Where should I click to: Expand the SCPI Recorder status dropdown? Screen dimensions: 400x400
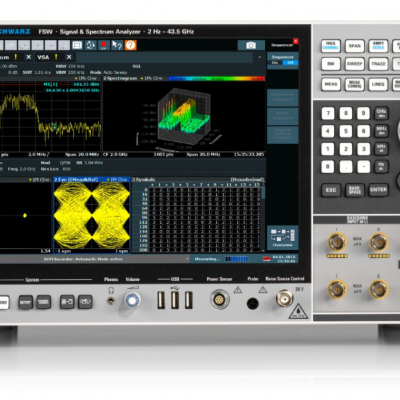click(x=187, y=259)
